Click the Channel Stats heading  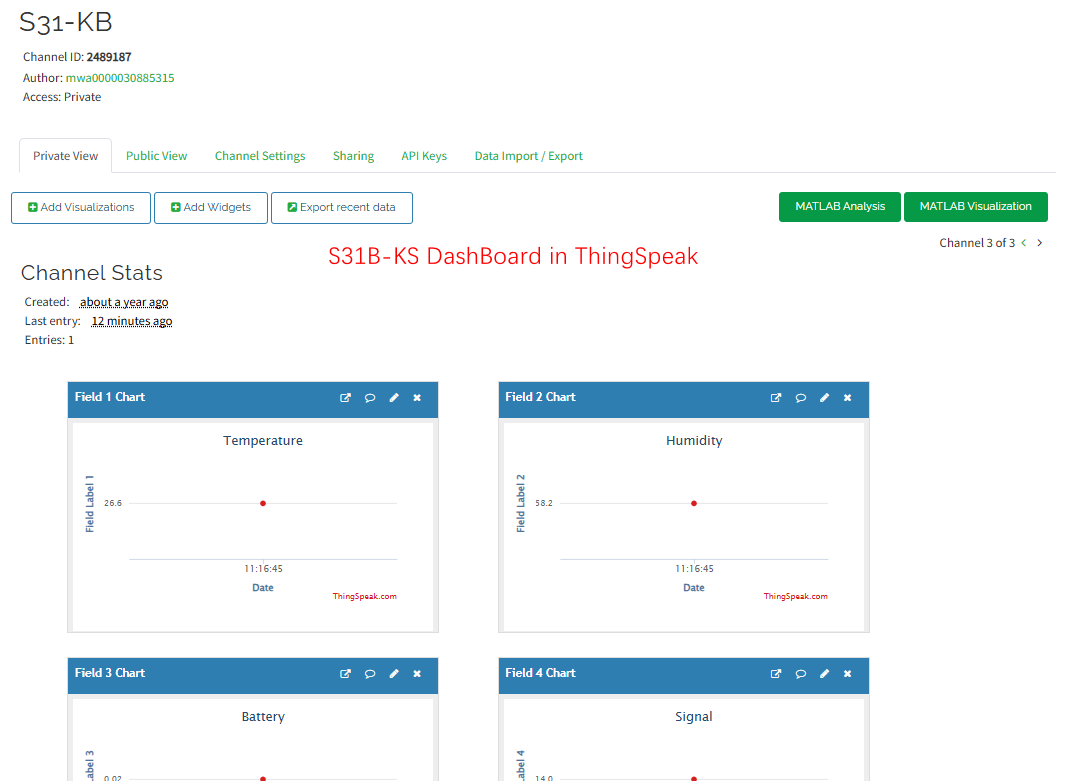click(92, 272)
